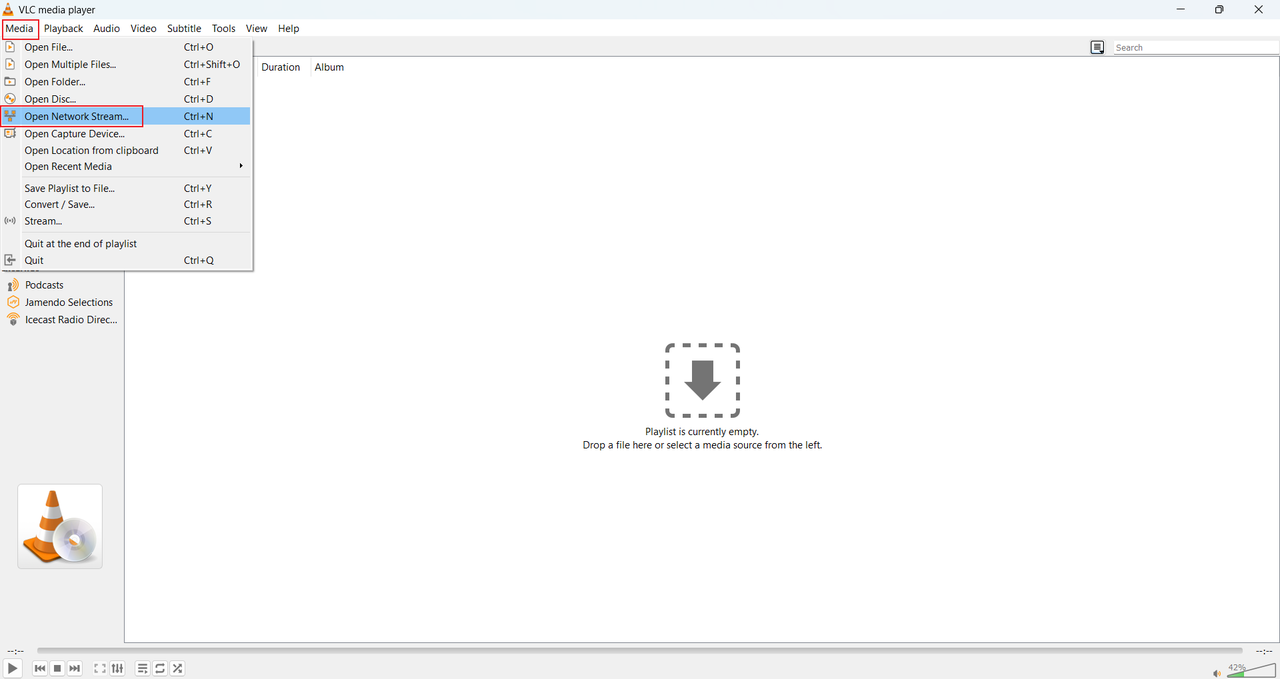Select Save Playlist to File...
Screen dimensions: 1280x679
[126, 188]
